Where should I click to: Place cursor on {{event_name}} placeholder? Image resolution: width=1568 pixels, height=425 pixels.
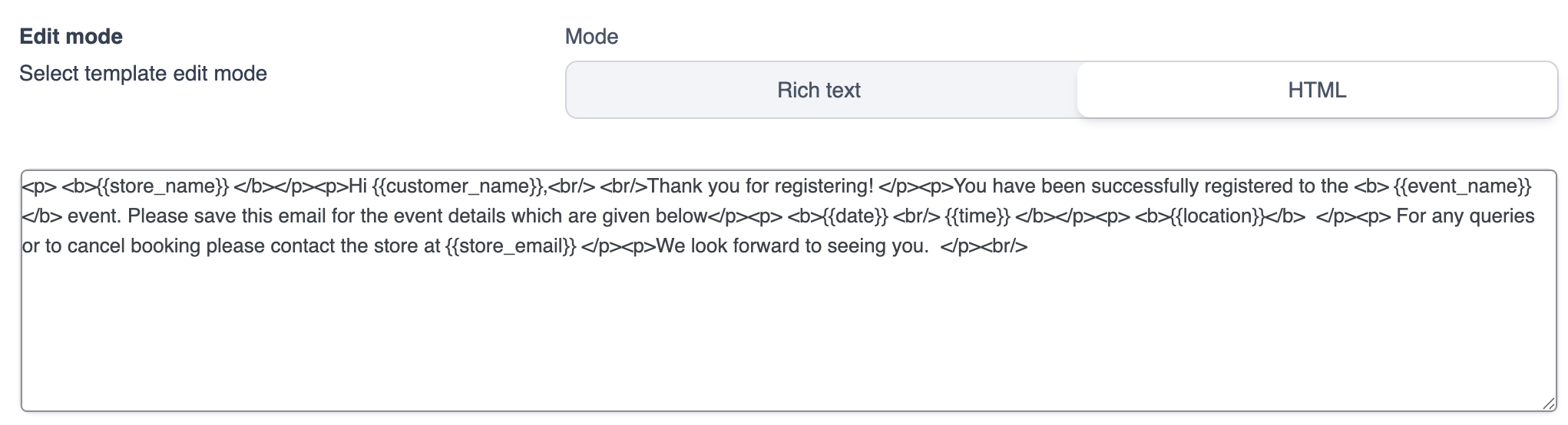tap(1462, 186)
